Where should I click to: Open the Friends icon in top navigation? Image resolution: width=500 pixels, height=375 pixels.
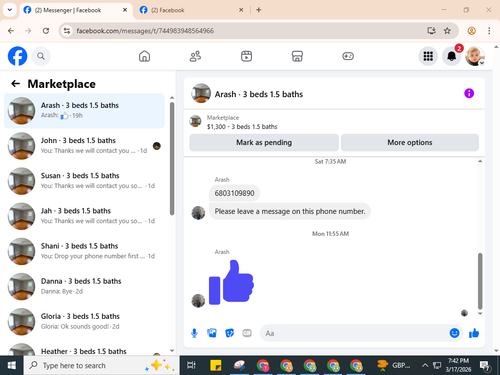point(195,56)
